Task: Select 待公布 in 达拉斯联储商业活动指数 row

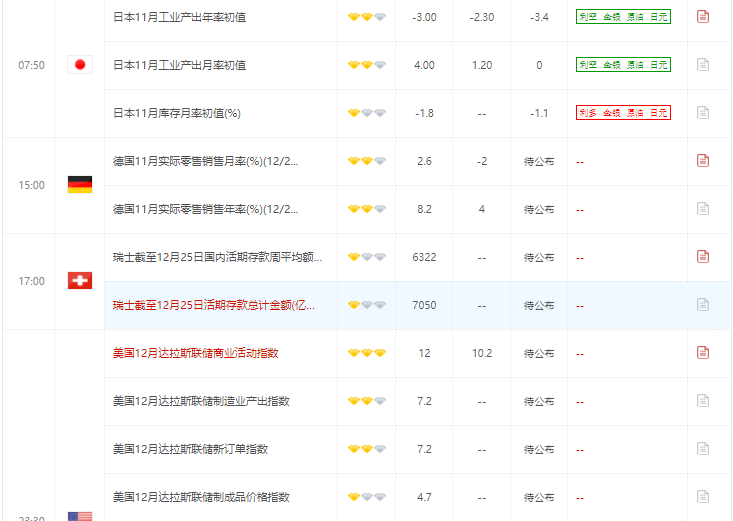Action: tap(539, 354)
